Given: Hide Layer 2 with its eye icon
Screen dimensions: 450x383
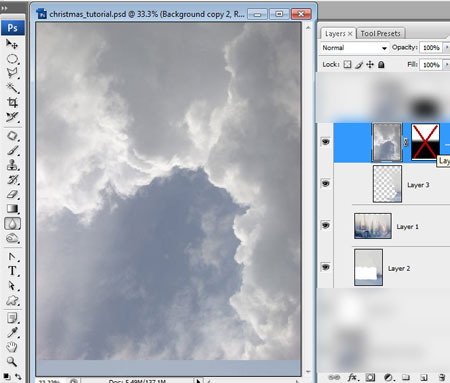Looking at the screenshot, I should [326, 267].
